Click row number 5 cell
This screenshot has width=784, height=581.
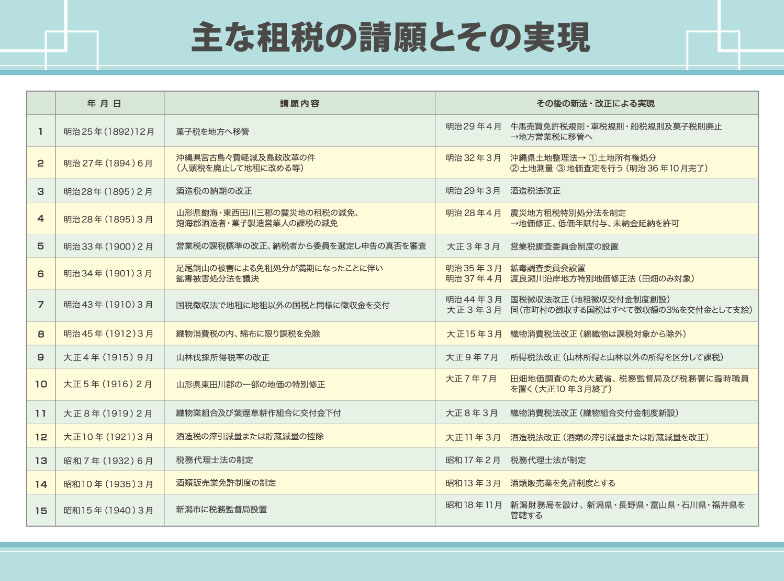(x=41, y=245)
